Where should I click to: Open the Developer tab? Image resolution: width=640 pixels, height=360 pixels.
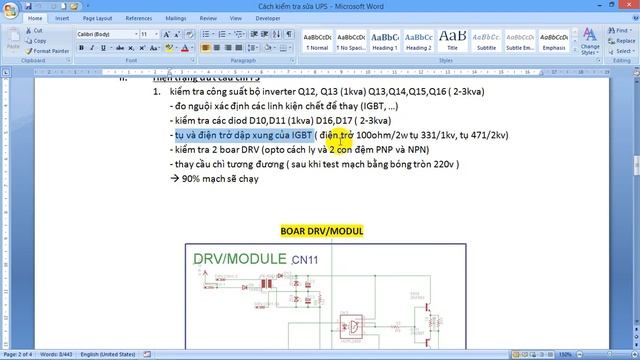click(268, 18)
